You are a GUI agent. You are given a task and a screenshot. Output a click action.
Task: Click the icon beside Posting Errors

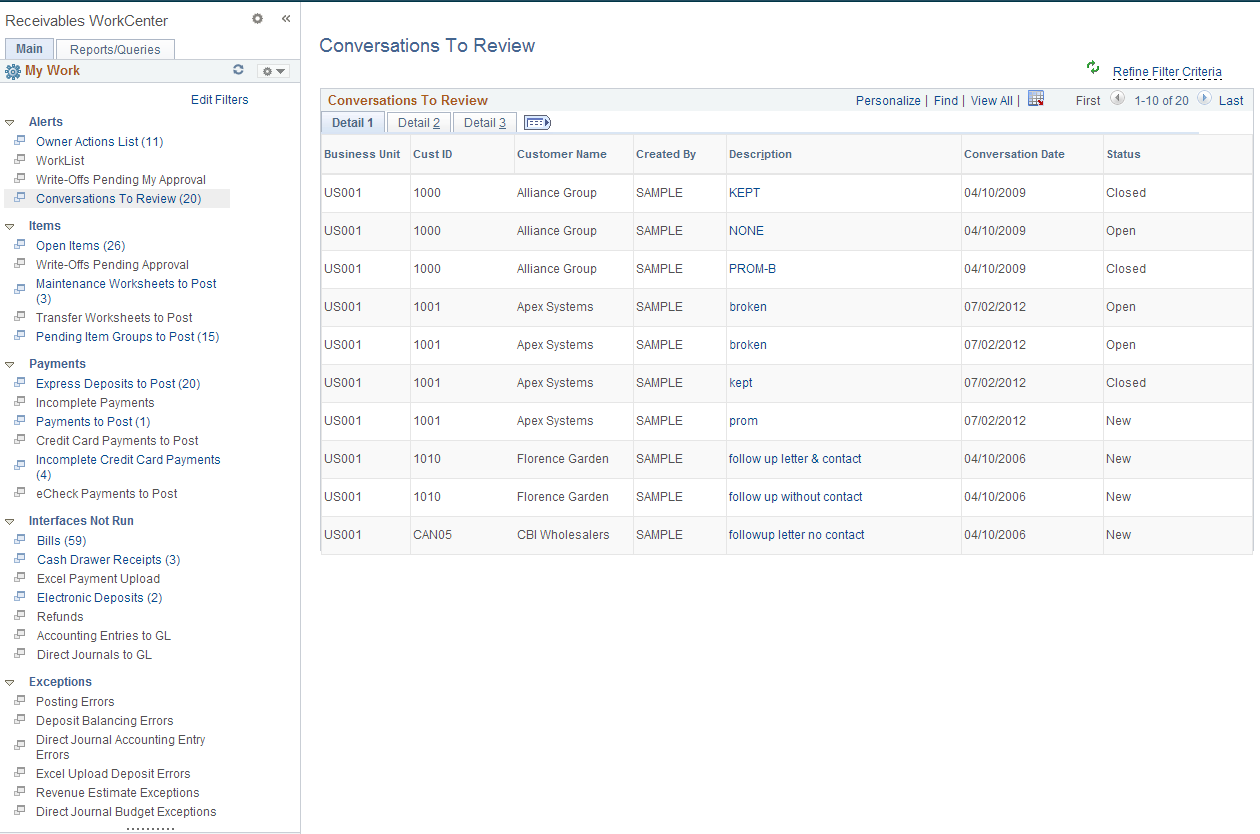click(x=19, y=701)
